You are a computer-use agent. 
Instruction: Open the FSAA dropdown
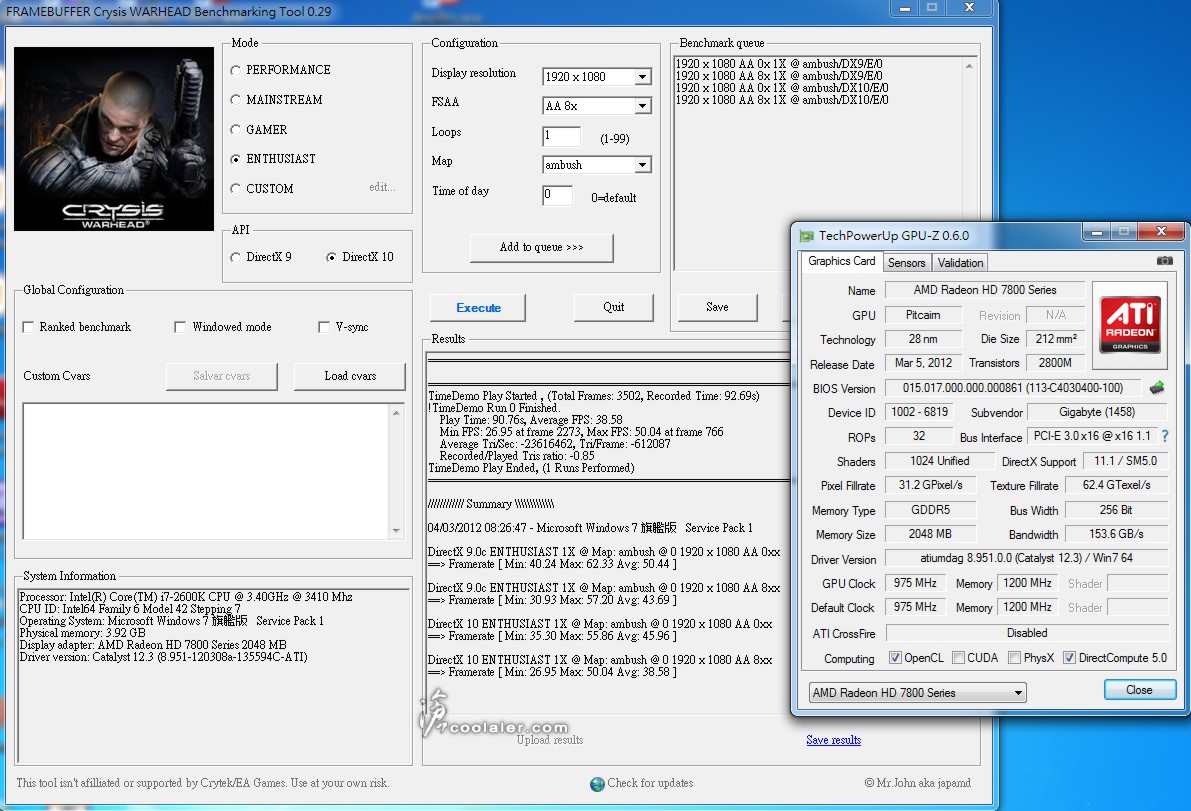pos(643,106)
